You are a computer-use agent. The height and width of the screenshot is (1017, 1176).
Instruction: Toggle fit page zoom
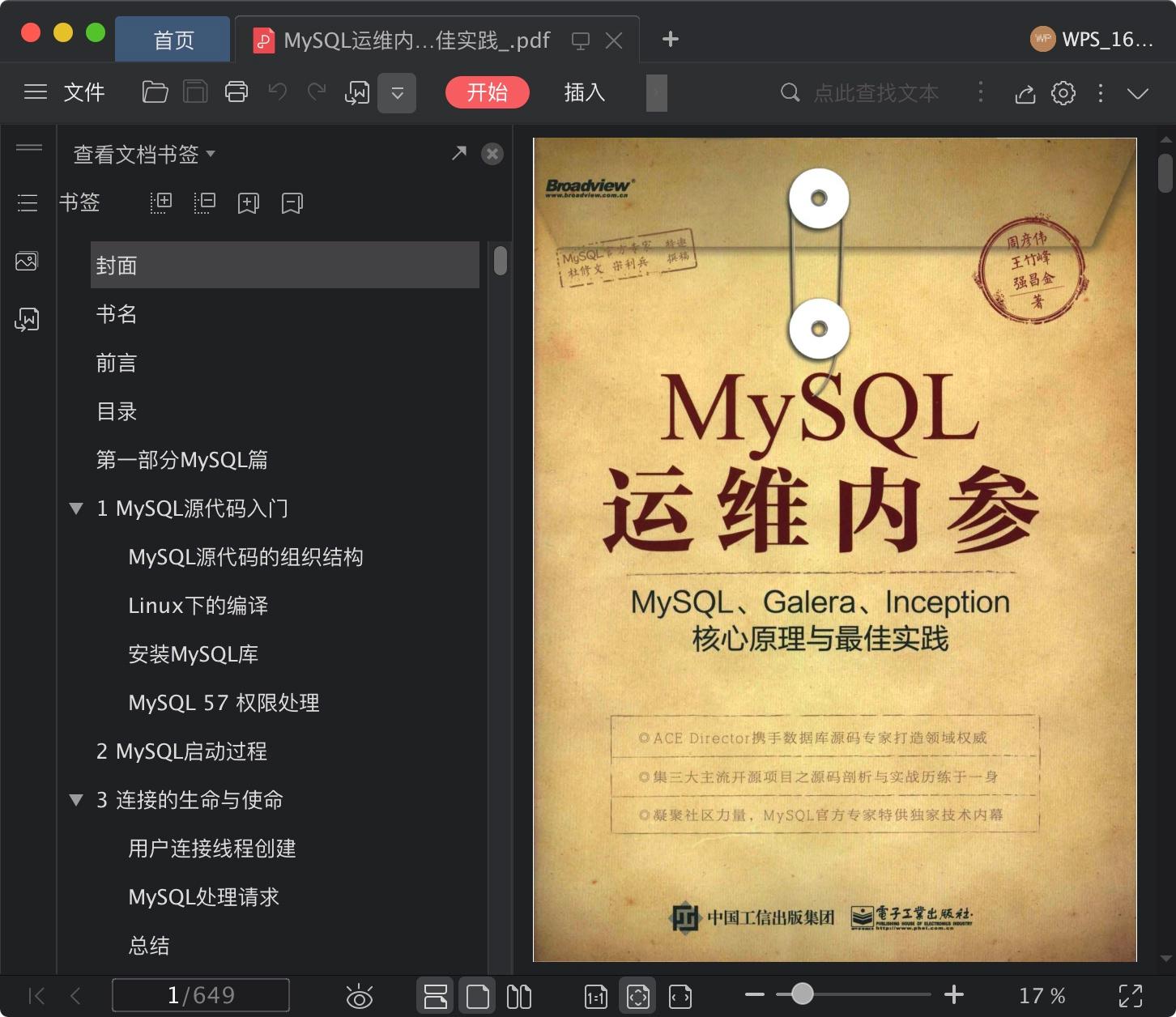point(638,996)
